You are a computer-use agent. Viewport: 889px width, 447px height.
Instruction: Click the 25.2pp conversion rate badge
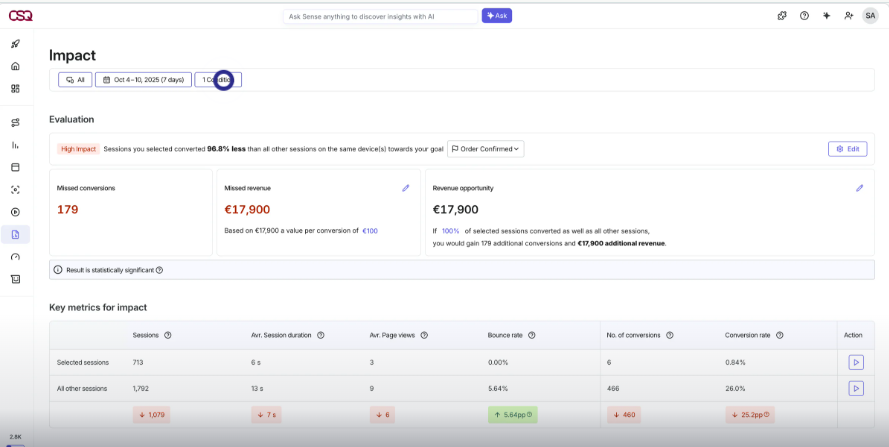pos(750,415)
